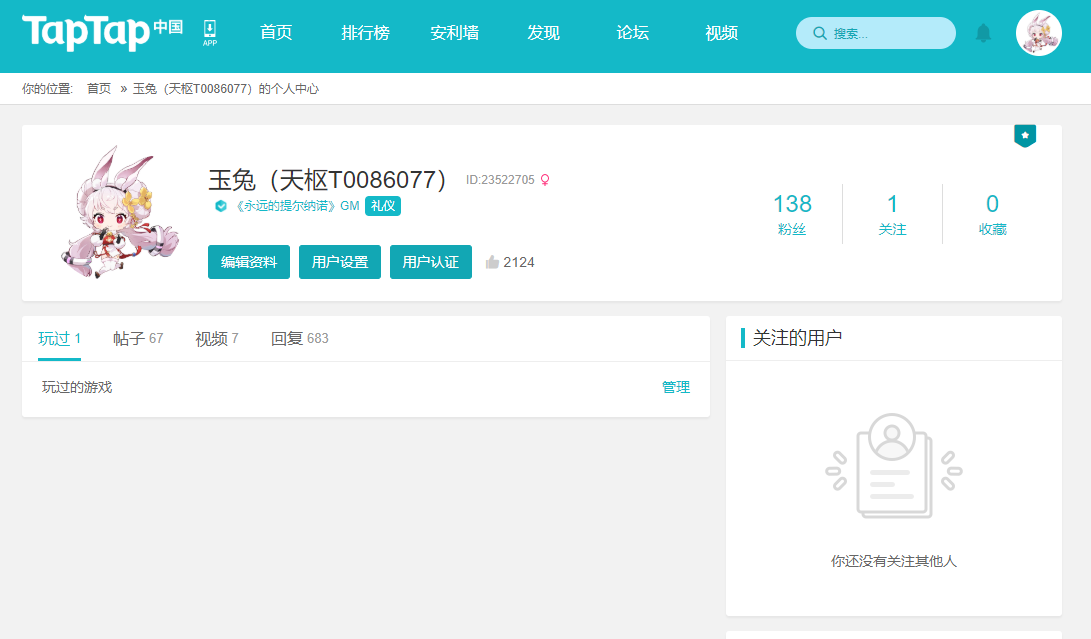Click the 用户认证 button
Viewport: 1091px width, 639px height.
[x=431, y=262]
